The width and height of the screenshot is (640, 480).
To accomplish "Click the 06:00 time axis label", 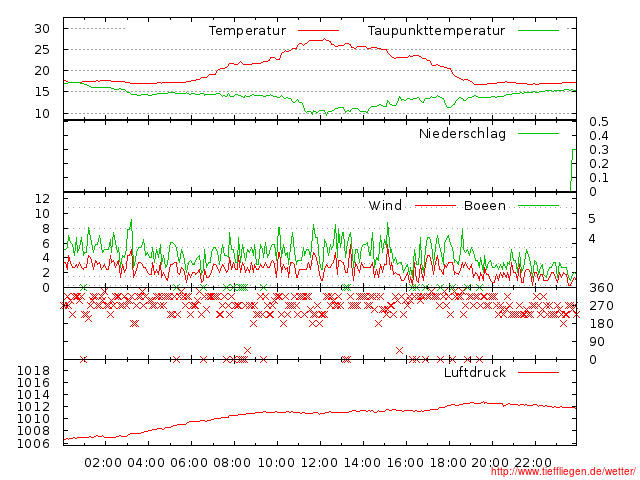I will click(x=189, y=463).
